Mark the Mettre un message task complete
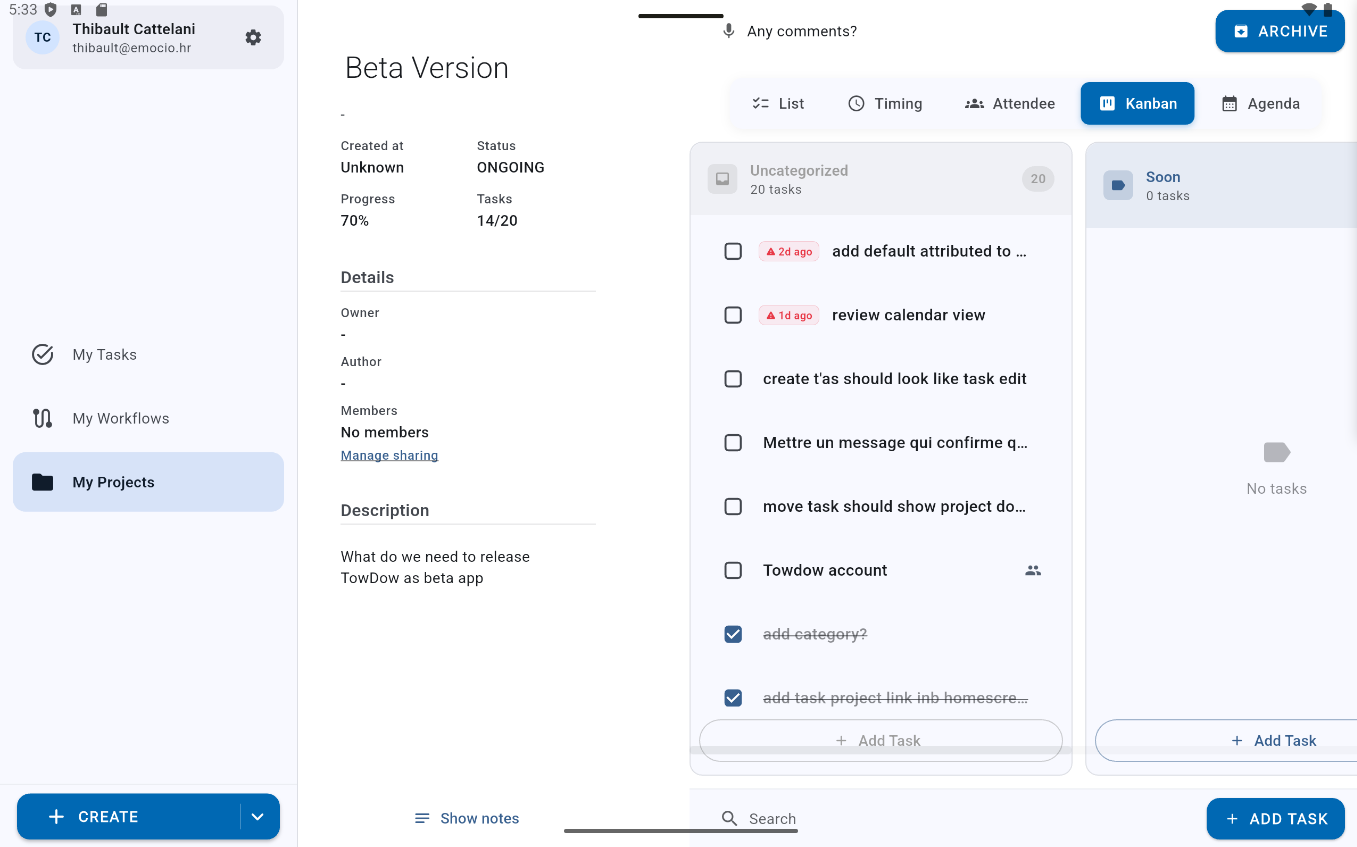This screenshot has width=1357, height=847. (x=733, y=442)
